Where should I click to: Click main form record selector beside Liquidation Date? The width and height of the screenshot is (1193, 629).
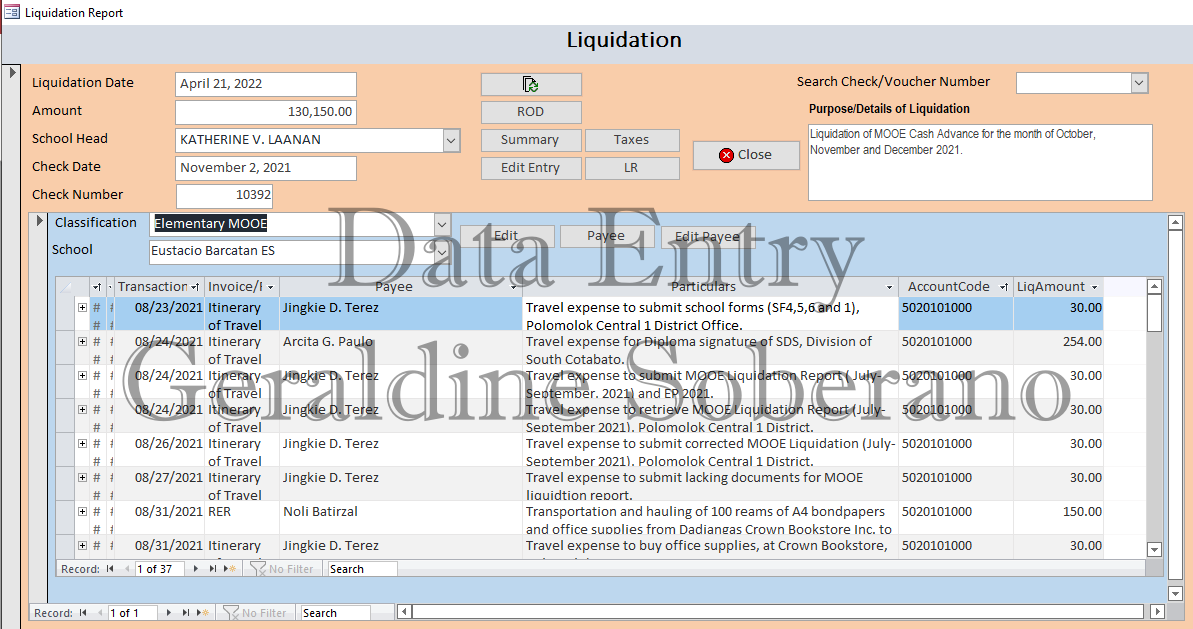12,73
